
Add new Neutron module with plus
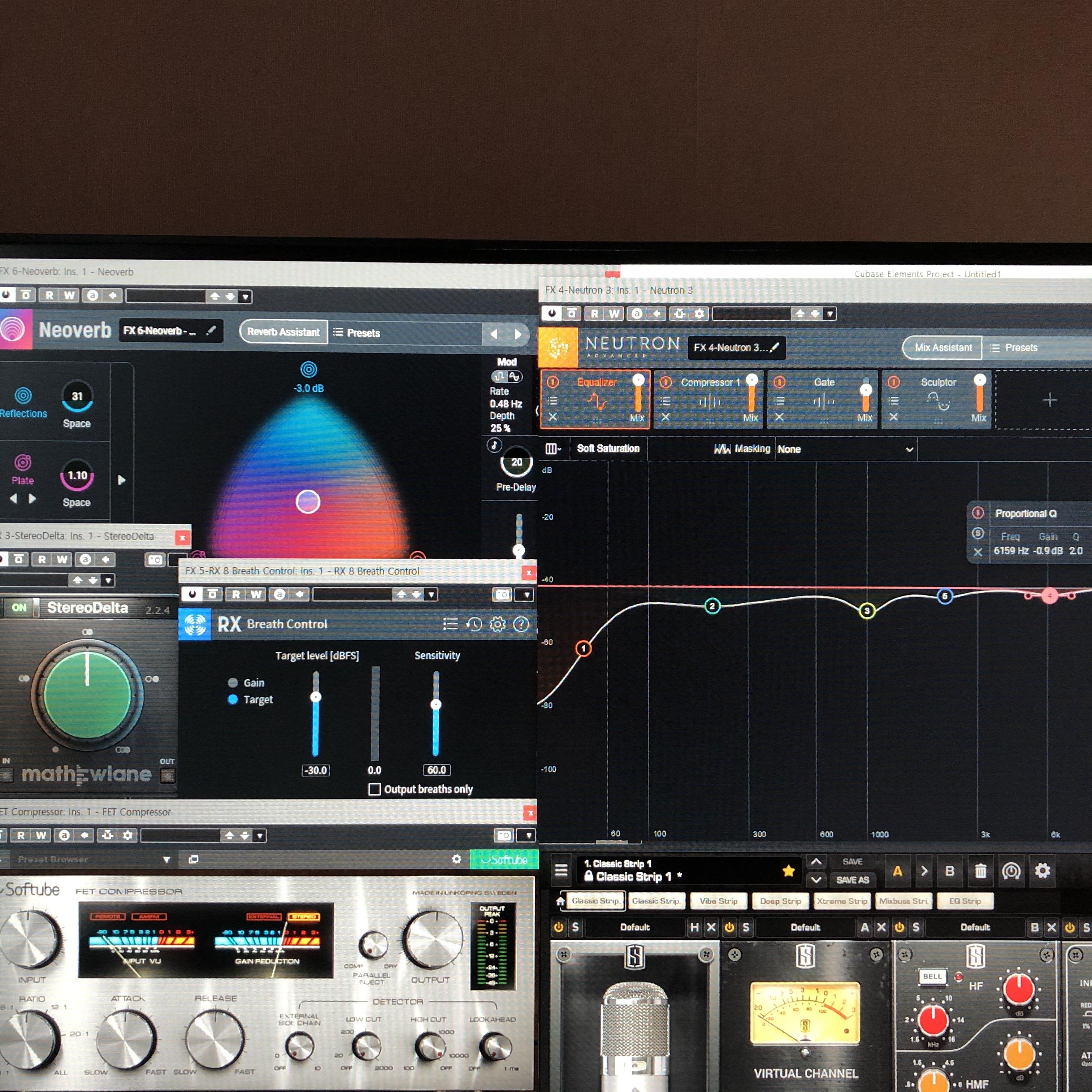1050,400
